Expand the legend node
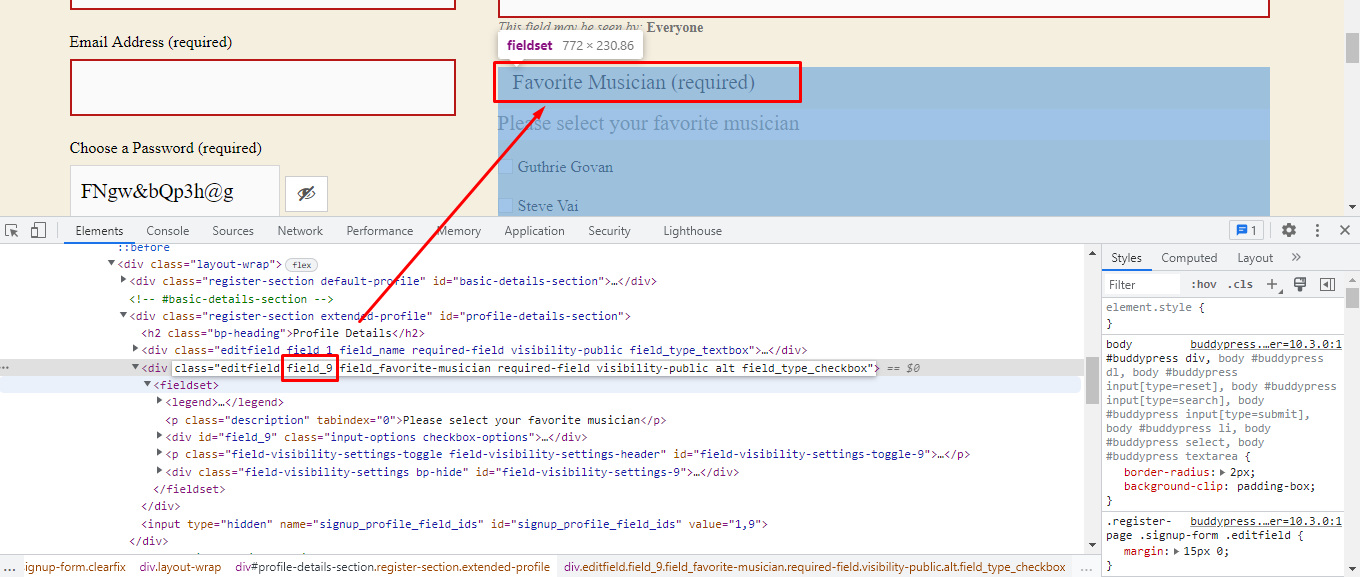Viewport: 1360px width, 577px height. [x=160, y=402]
